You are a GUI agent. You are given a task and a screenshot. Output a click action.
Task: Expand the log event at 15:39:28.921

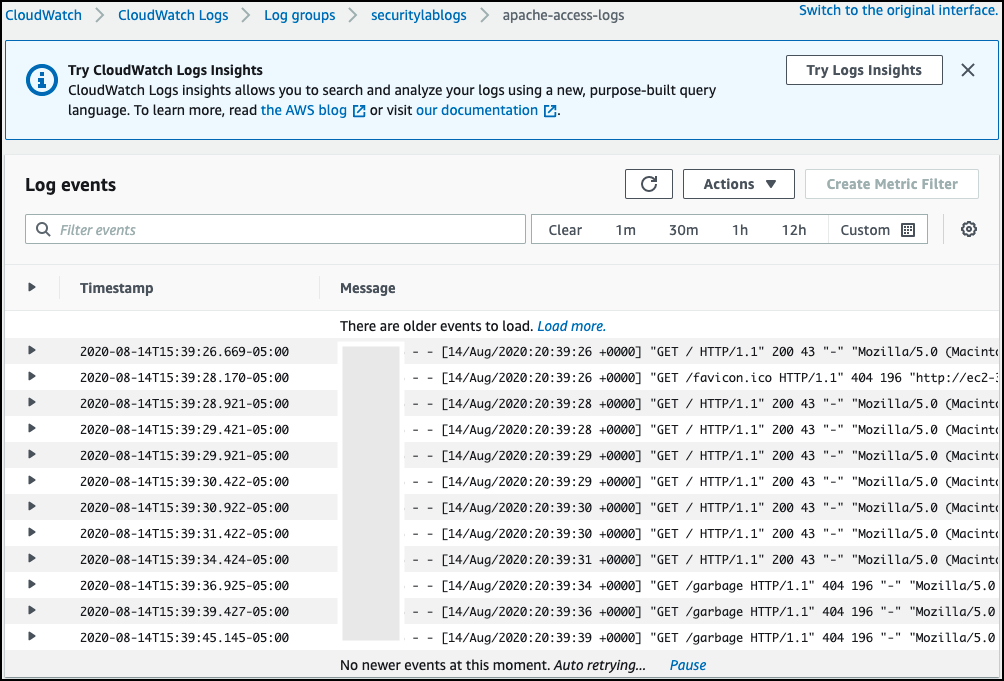[31, 402]
